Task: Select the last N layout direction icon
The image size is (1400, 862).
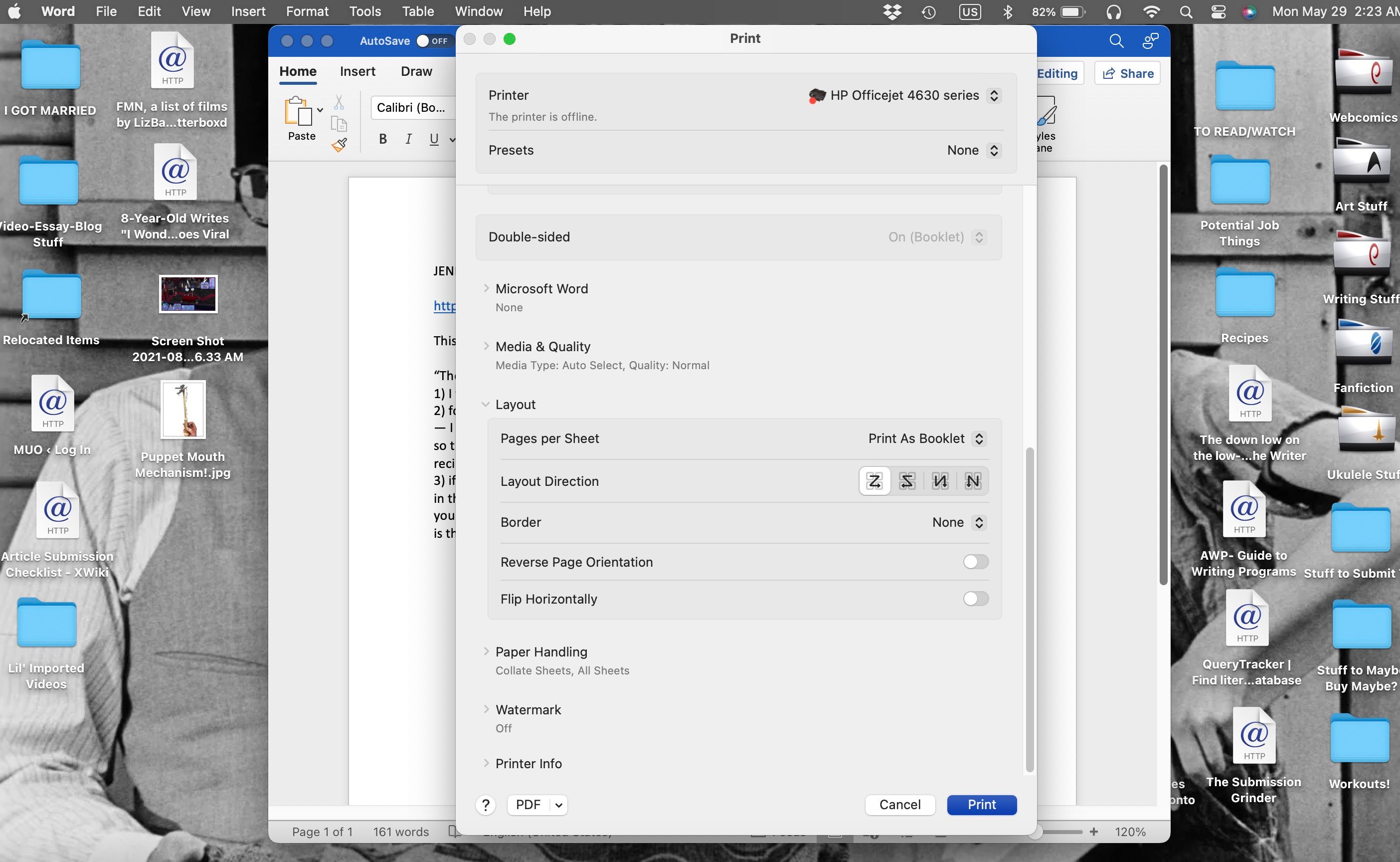Action: click(x=973, y=481)
